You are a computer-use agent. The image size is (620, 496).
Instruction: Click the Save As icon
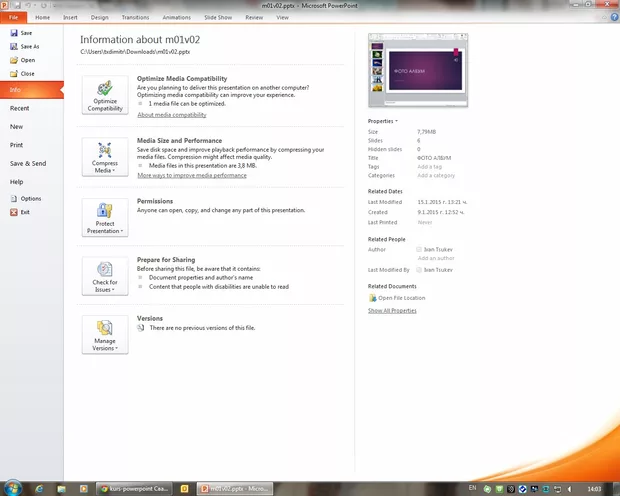point(13,46)
